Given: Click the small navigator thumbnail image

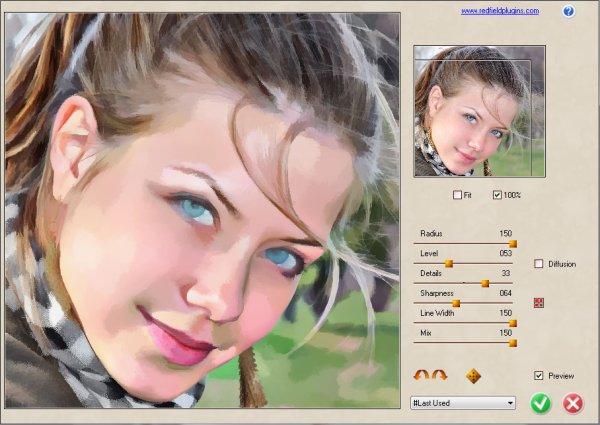Looking at the screenshot, I should tap(479, 111).
